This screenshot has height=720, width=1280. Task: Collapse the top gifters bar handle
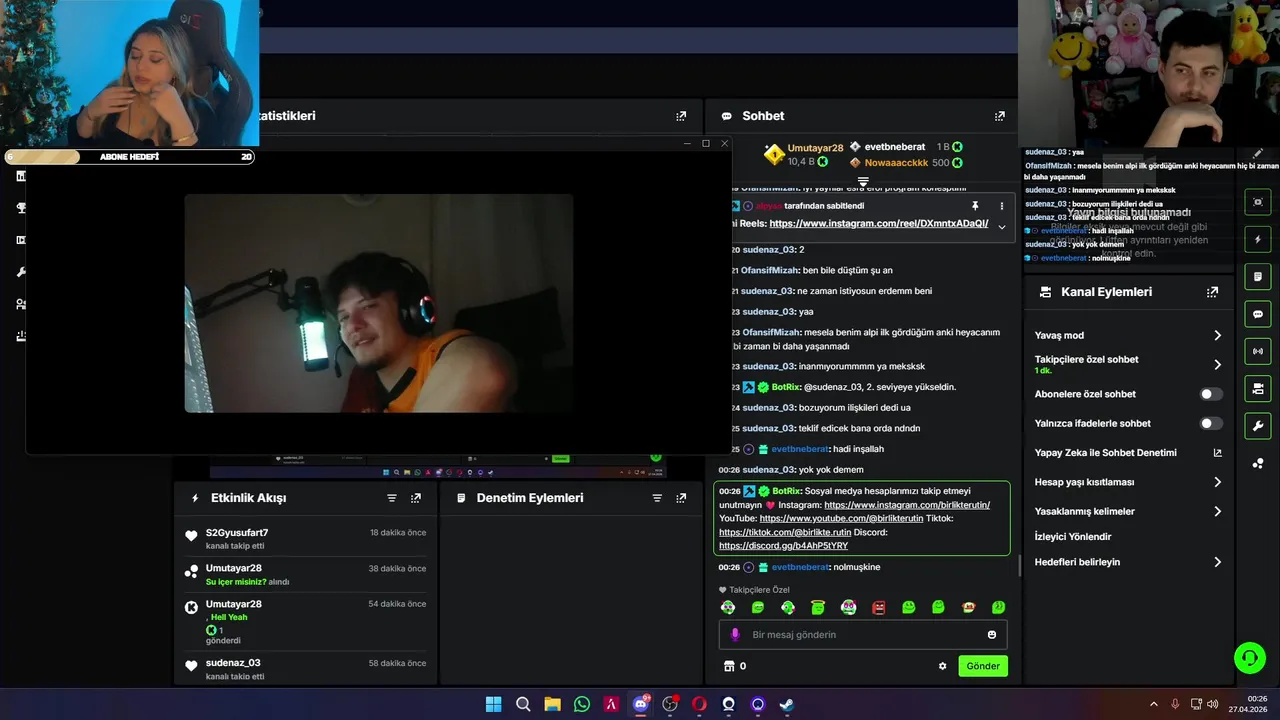tap(863, 182)
